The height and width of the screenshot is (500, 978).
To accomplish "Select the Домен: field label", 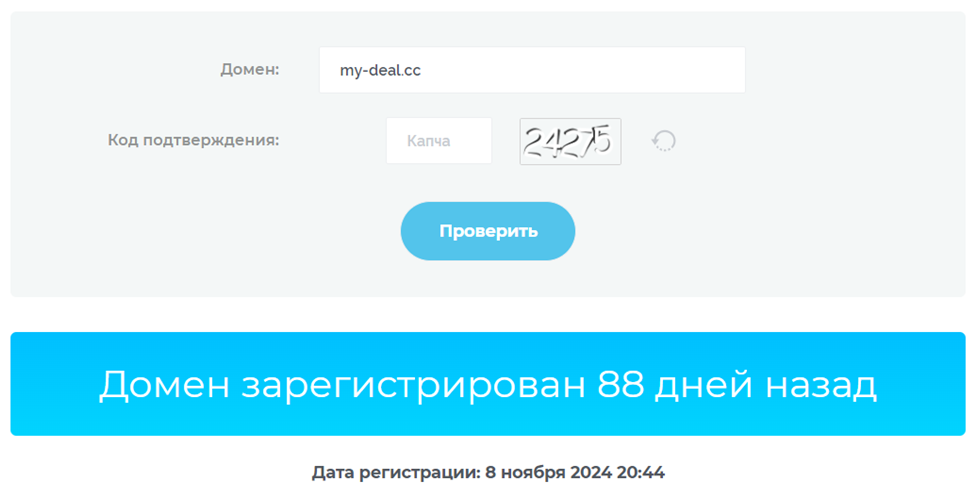I will 250,69.
